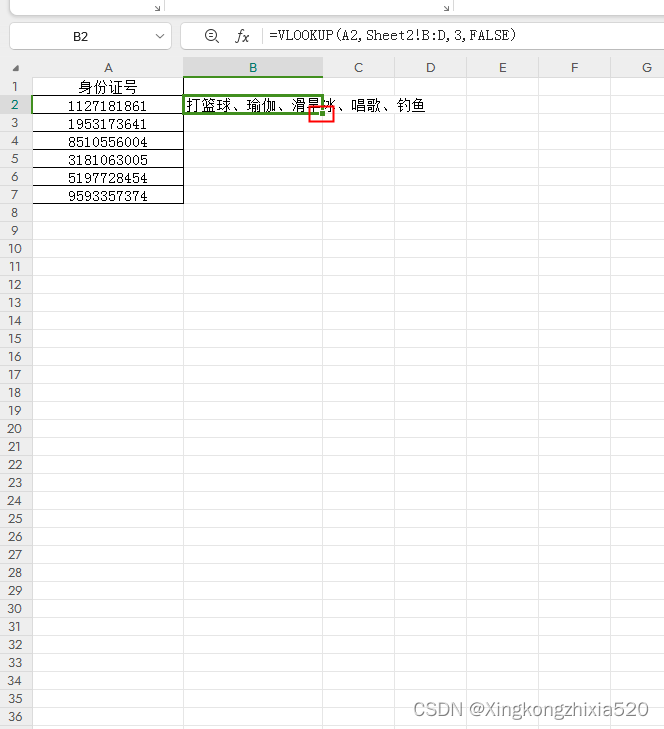Select row 6 header
Image resolution: width=664 pixels, height=729 pixels.
[15, 177]
